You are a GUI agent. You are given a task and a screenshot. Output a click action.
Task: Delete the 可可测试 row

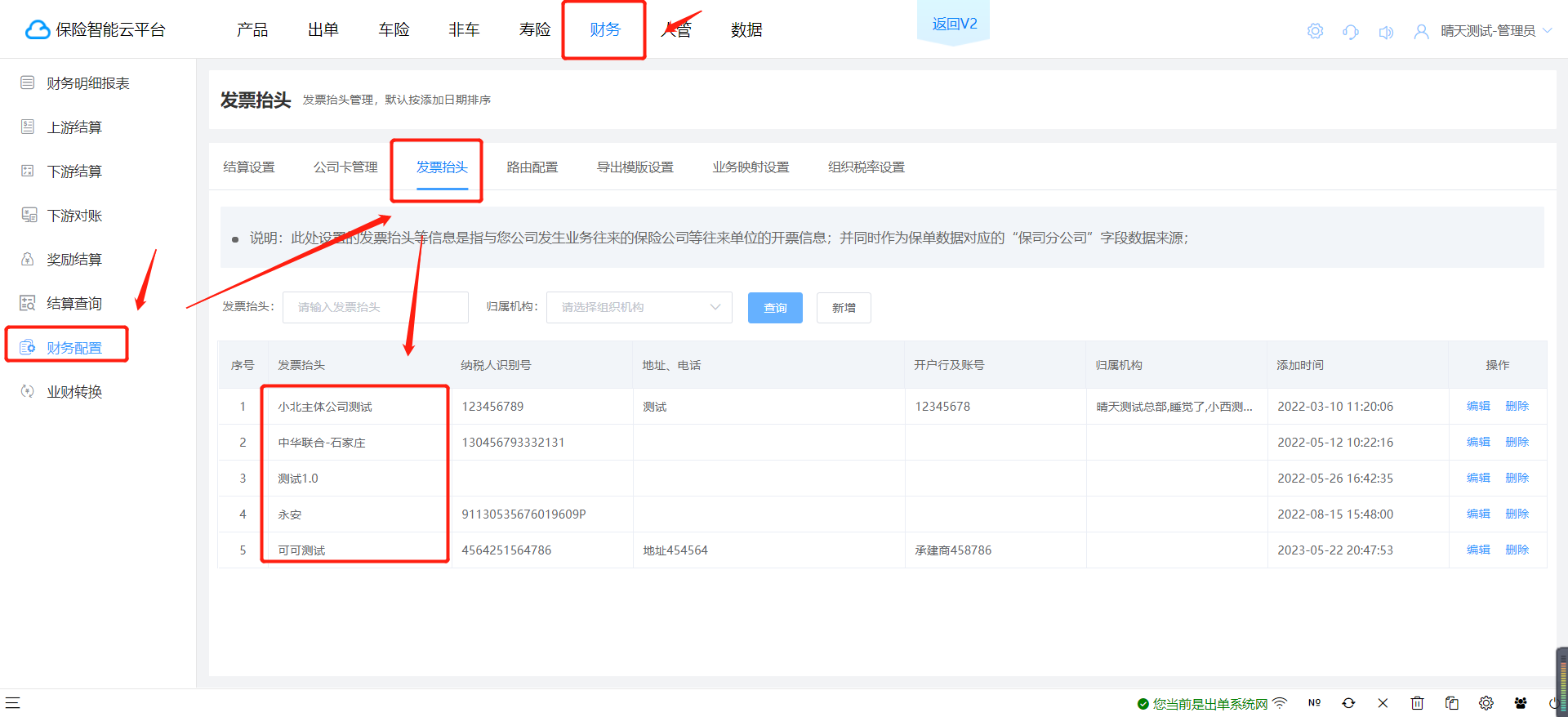click(1517, 550)
